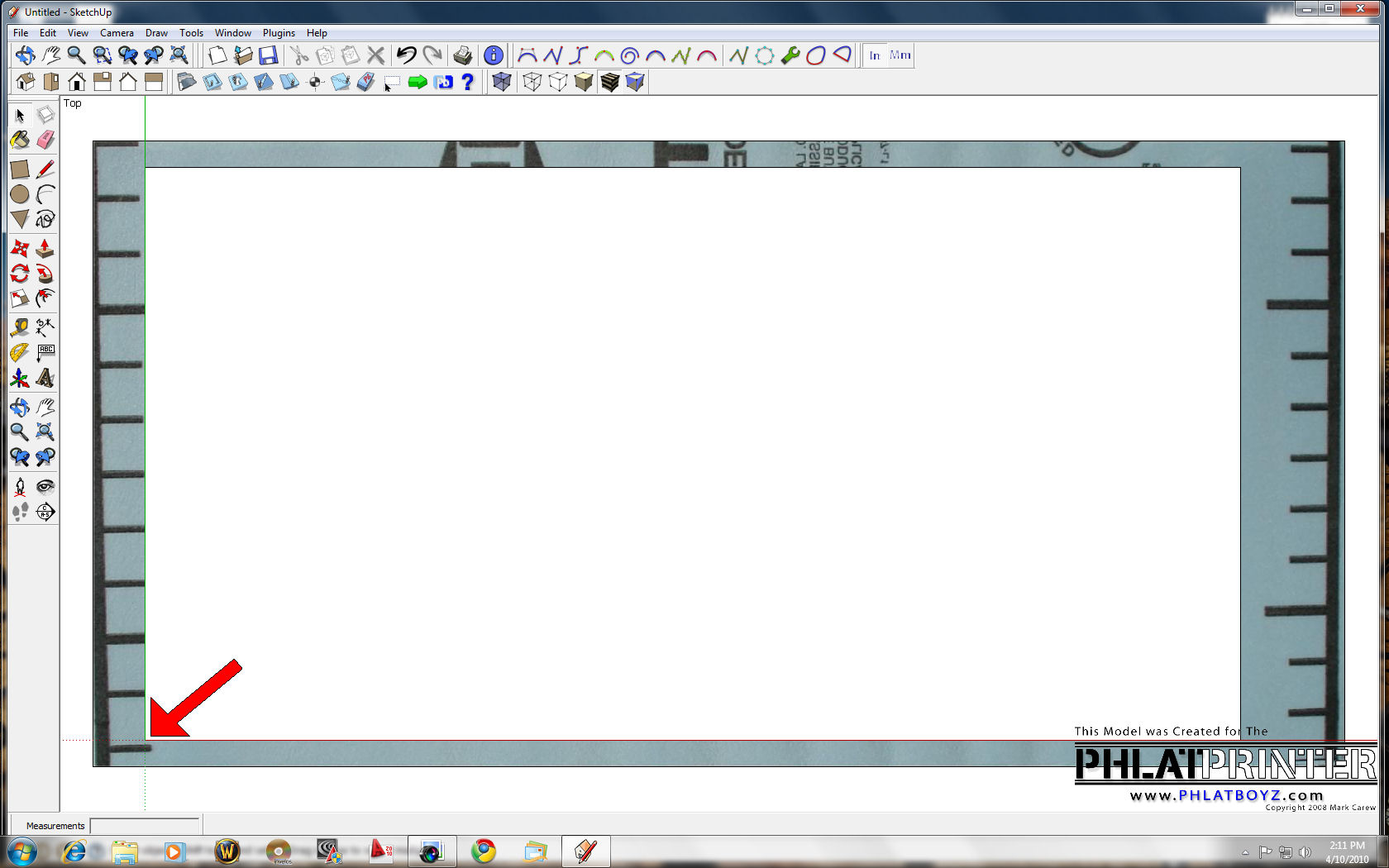Viewport: 1389px width, 868px height.
Task: Select the Eraser tool
Action: click(45, 140)
